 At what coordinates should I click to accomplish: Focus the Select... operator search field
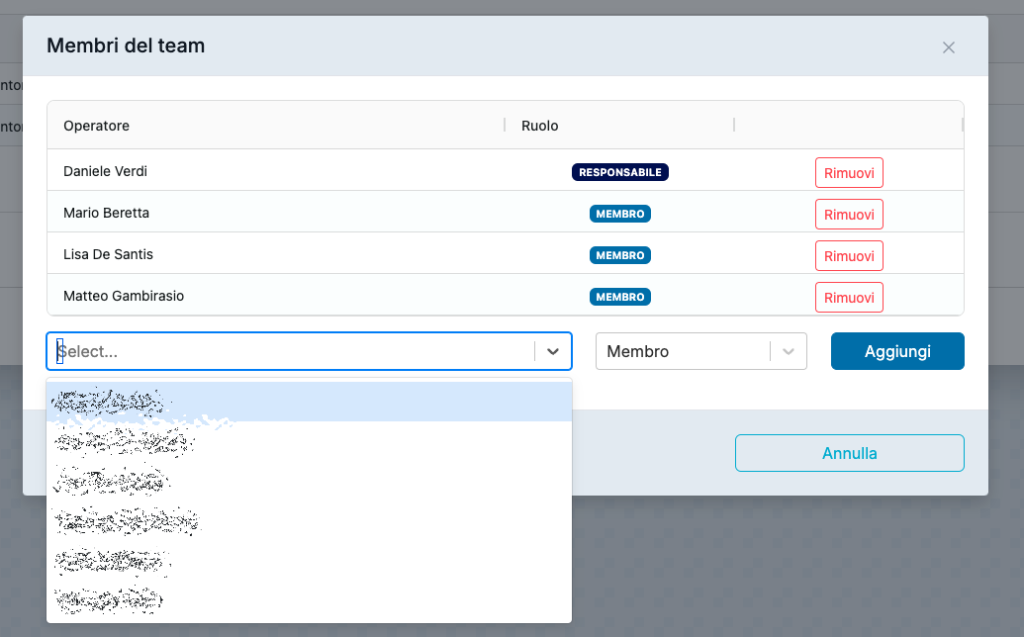point(290,352)
